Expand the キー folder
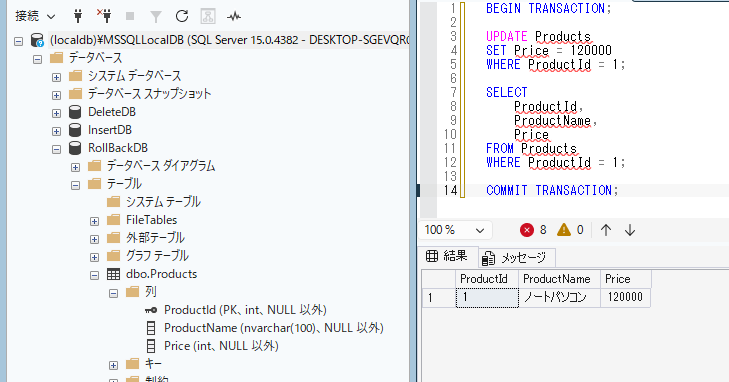 [113, 366]
